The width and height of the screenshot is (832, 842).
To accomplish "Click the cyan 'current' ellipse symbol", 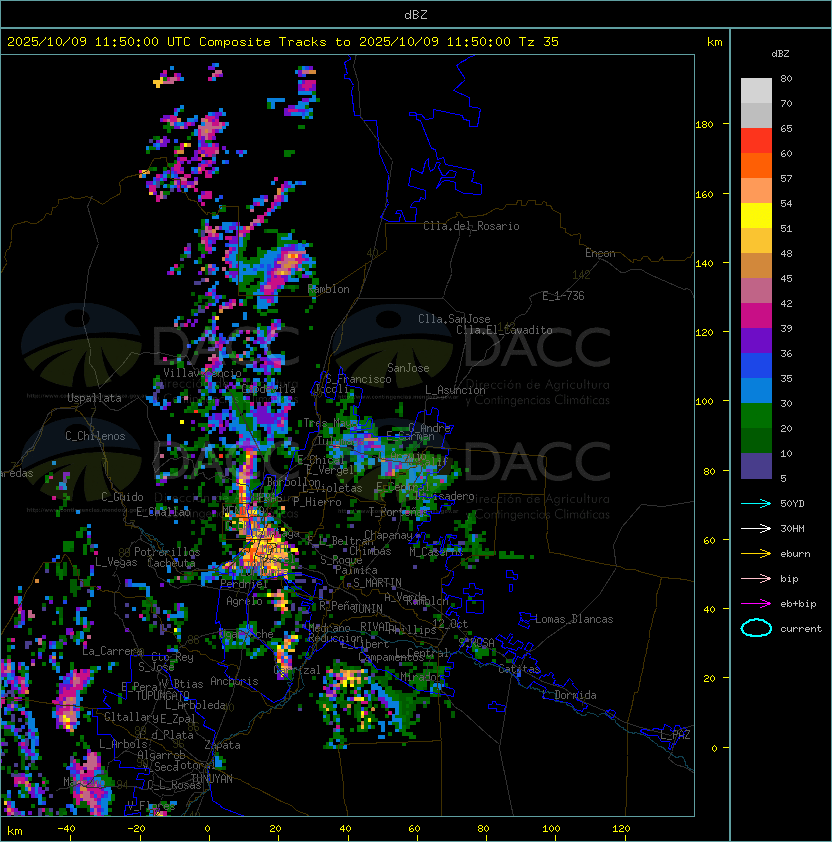I will (x=756, y=628).
